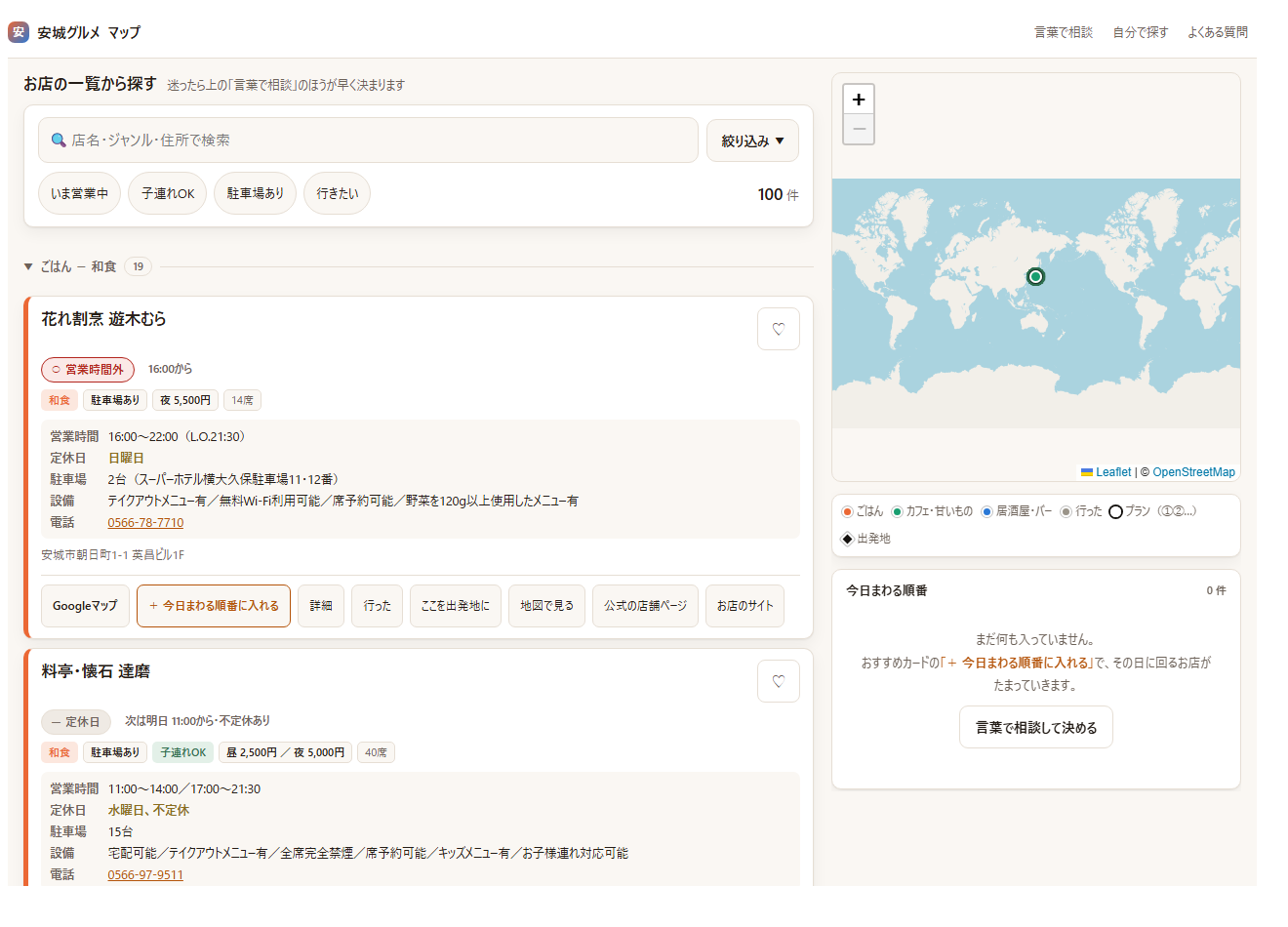Click the ごはん legend swatch
1288x927 pixels.
pos(847,511)
